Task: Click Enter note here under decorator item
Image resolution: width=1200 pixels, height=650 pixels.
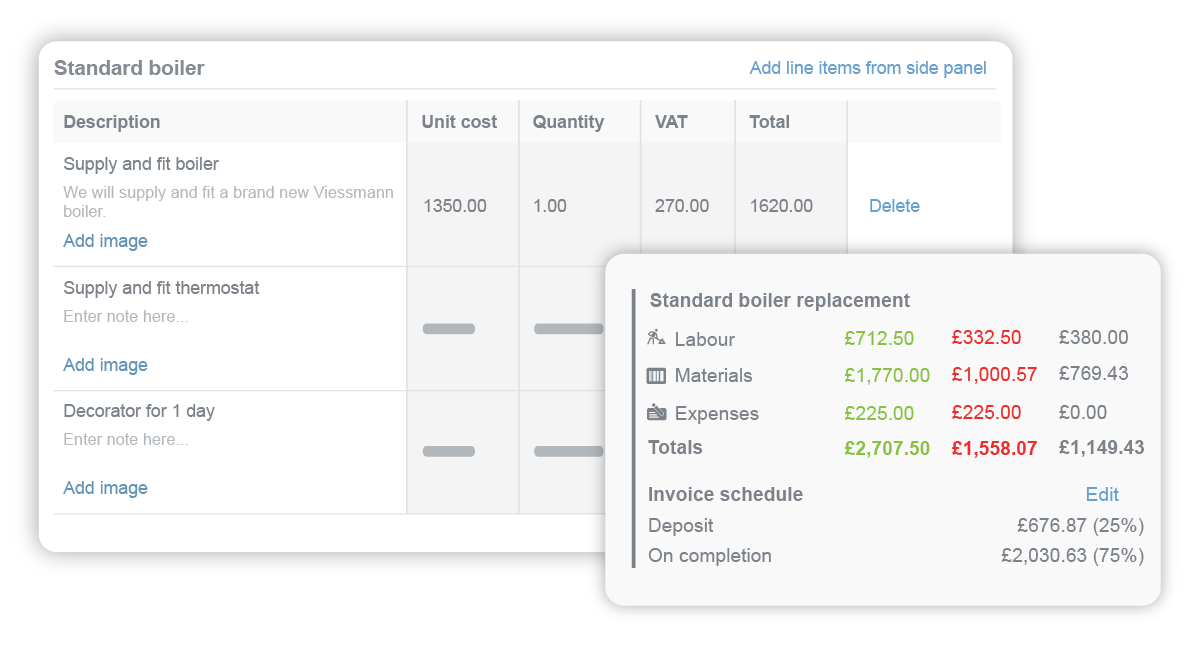Action: pyautogui.click(x=125, y=439)
